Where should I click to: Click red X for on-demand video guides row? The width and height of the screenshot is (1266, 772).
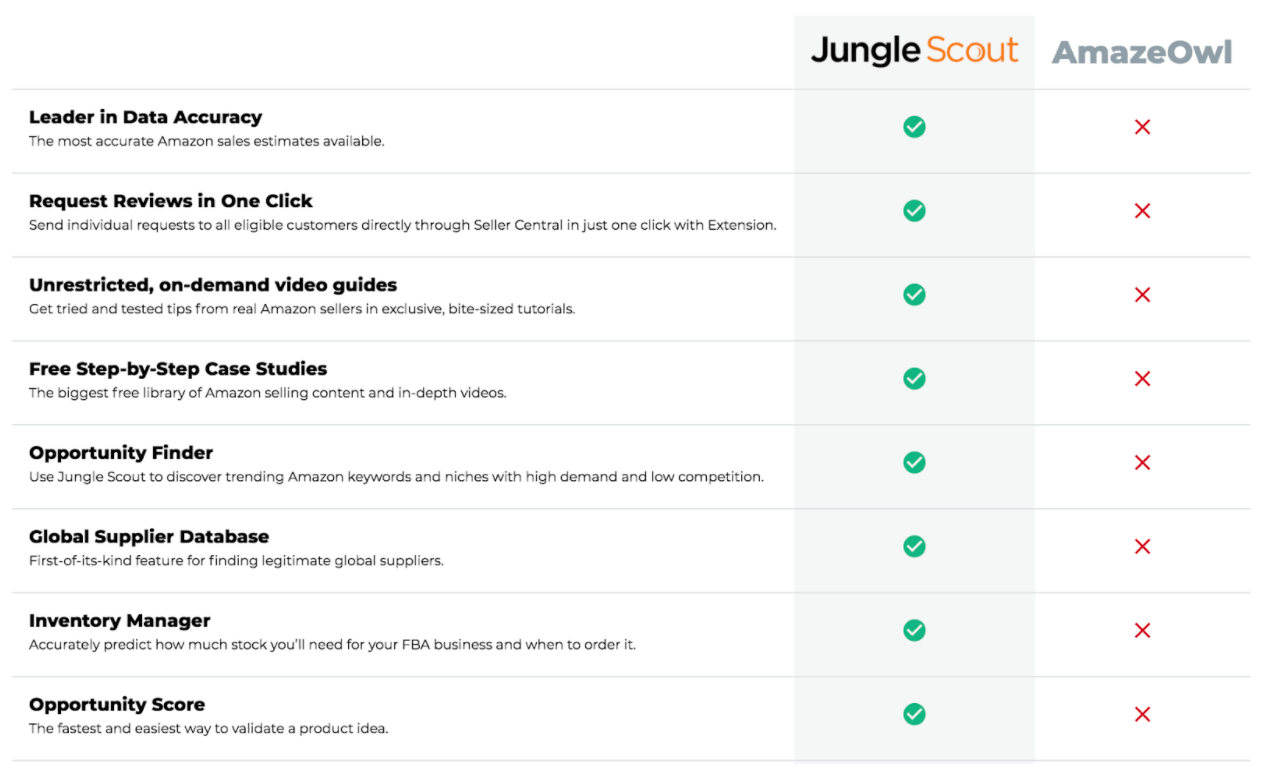(x=1142, y=295)
